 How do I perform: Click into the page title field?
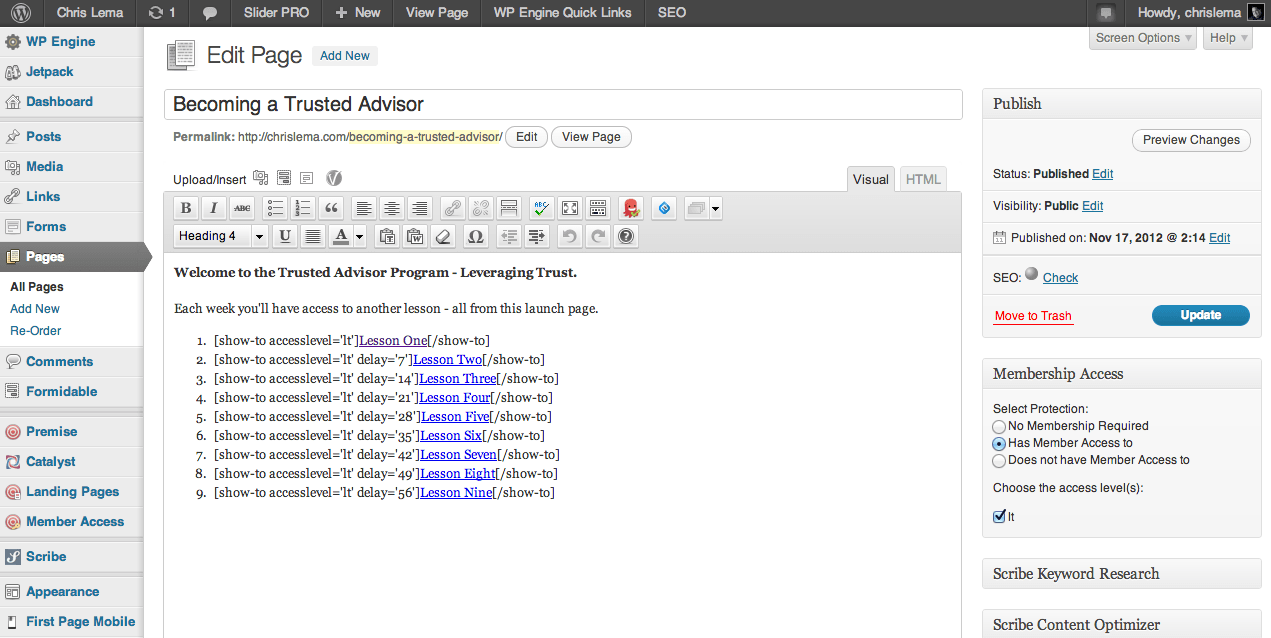tap(562, 104)
